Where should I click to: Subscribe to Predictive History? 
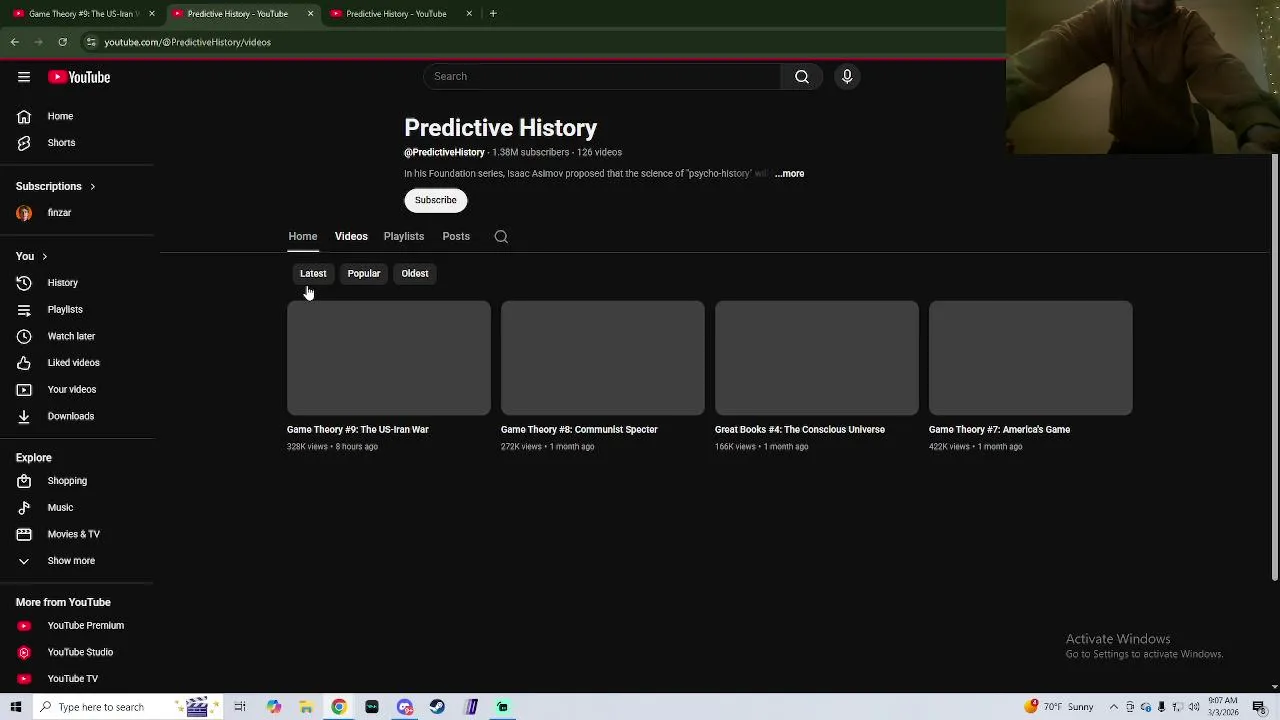coord(436,200)
